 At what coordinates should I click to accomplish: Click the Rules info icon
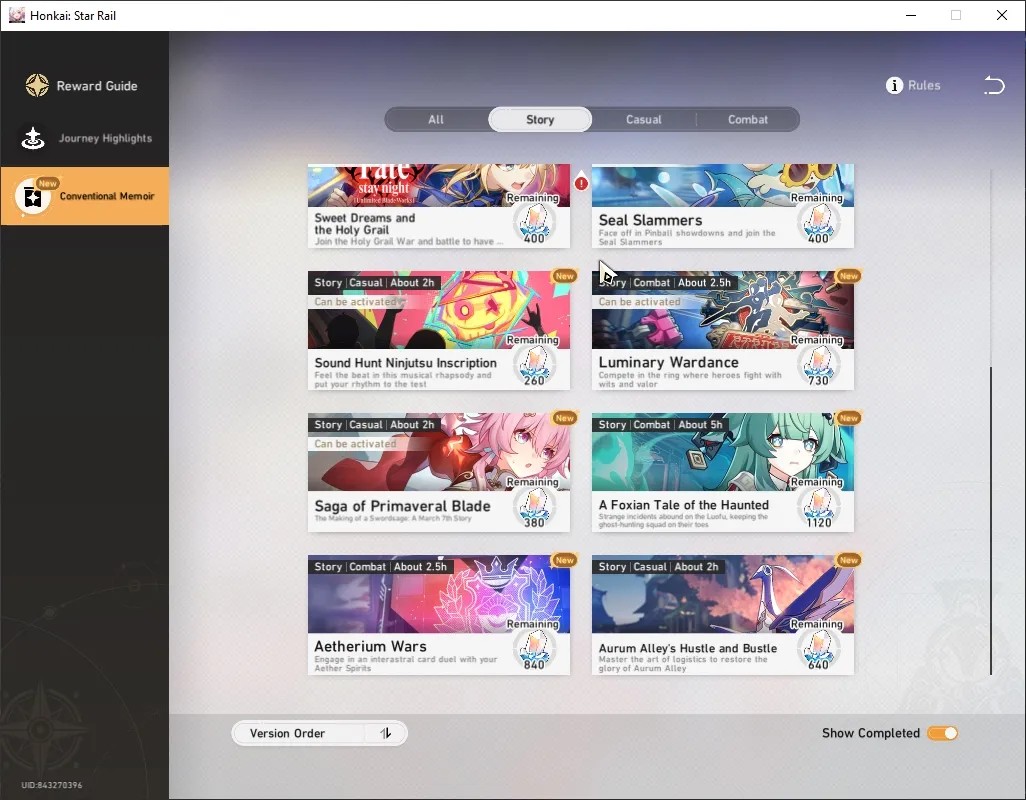[x=894, y=86]
